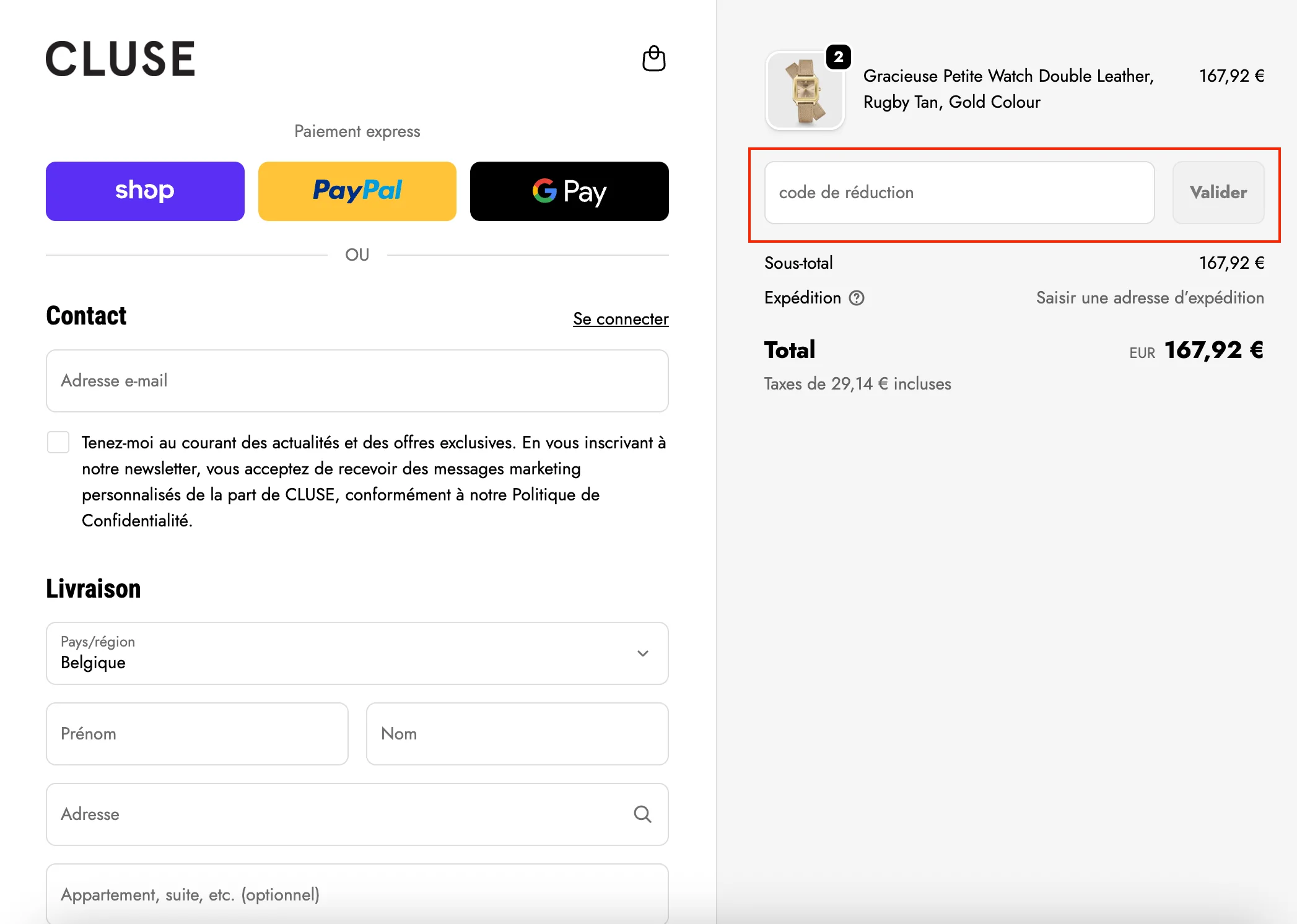Pay with PayPal
This screenshot has width=1297, height=924.
pyautogui.click(x=357, y=191)
